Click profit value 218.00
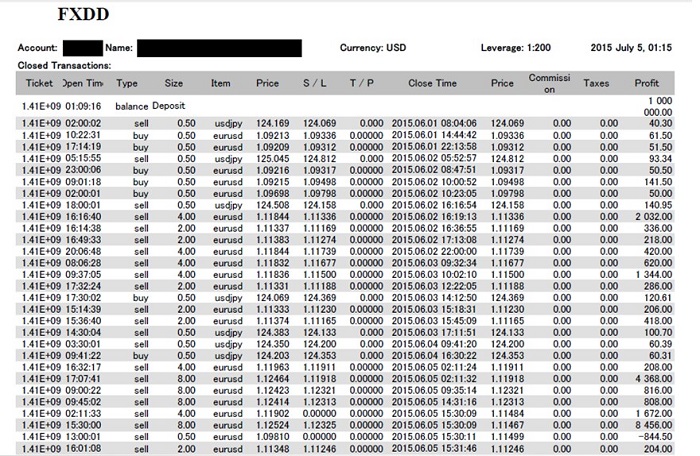700x456 pixels. pos(658,240)
